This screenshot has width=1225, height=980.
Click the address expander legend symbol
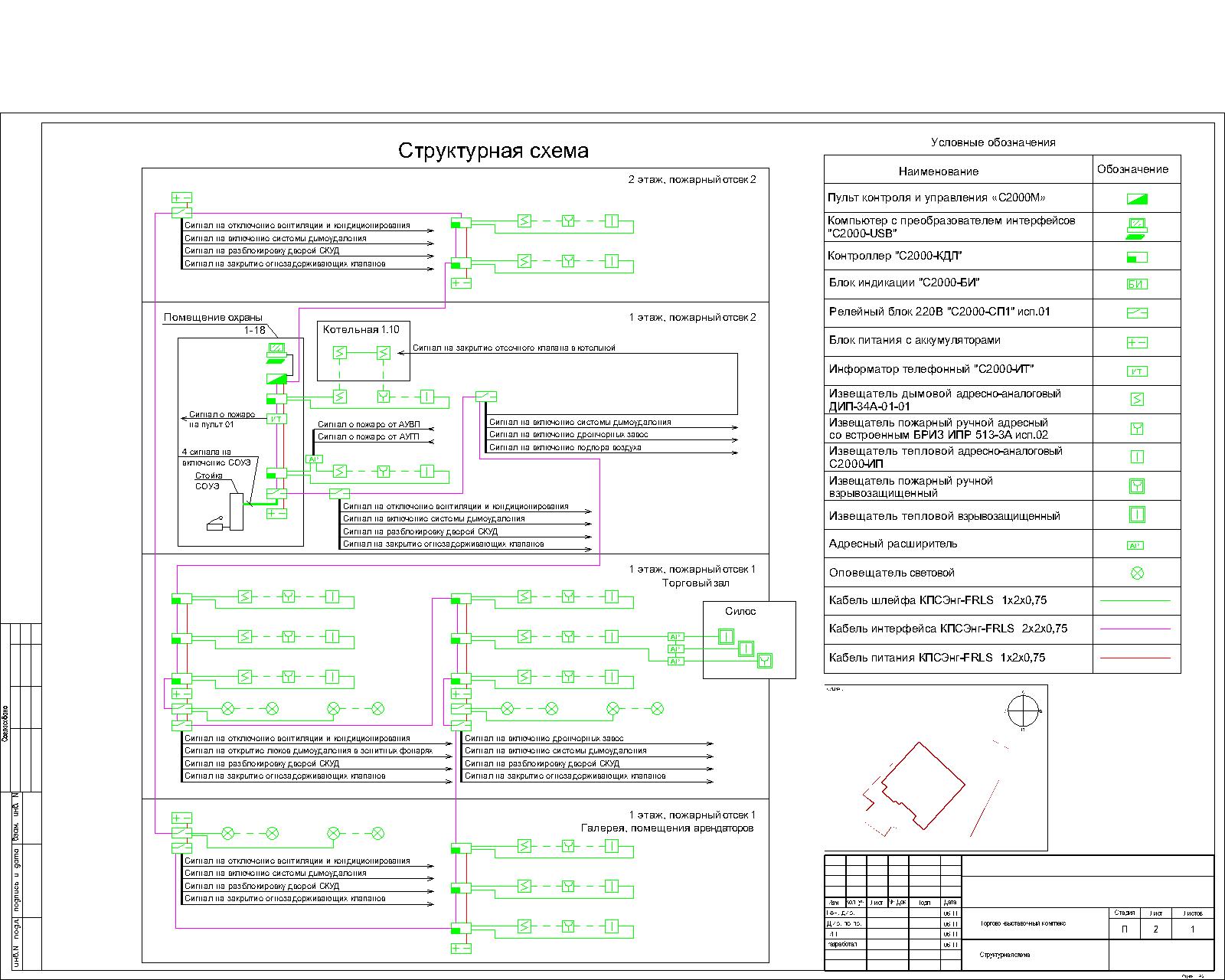click(x=1137, y=545)
